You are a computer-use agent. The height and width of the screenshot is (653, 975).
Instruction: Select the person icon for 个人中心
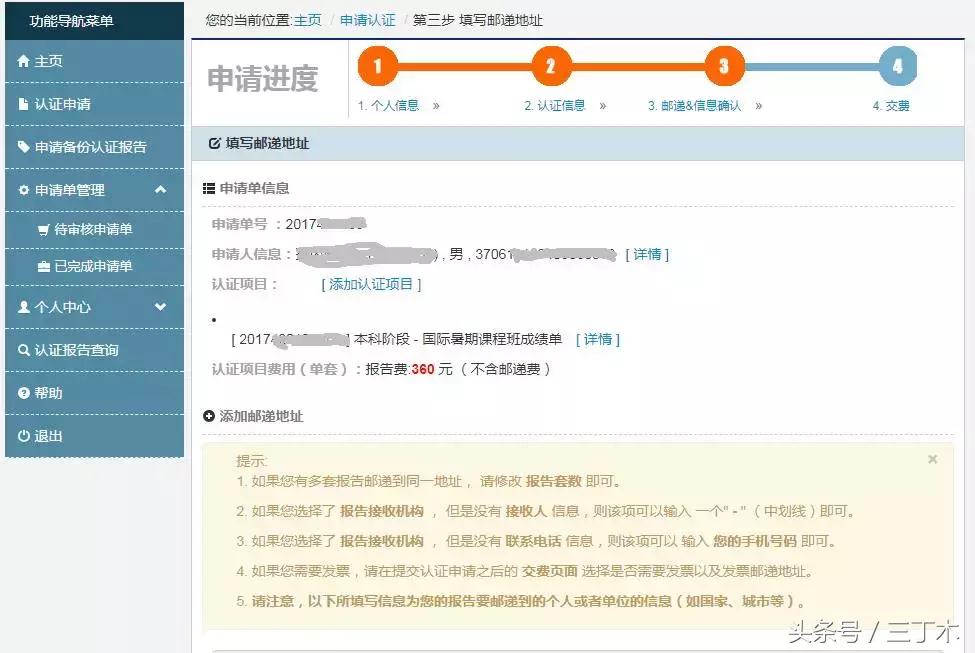(x=23, y=307)
